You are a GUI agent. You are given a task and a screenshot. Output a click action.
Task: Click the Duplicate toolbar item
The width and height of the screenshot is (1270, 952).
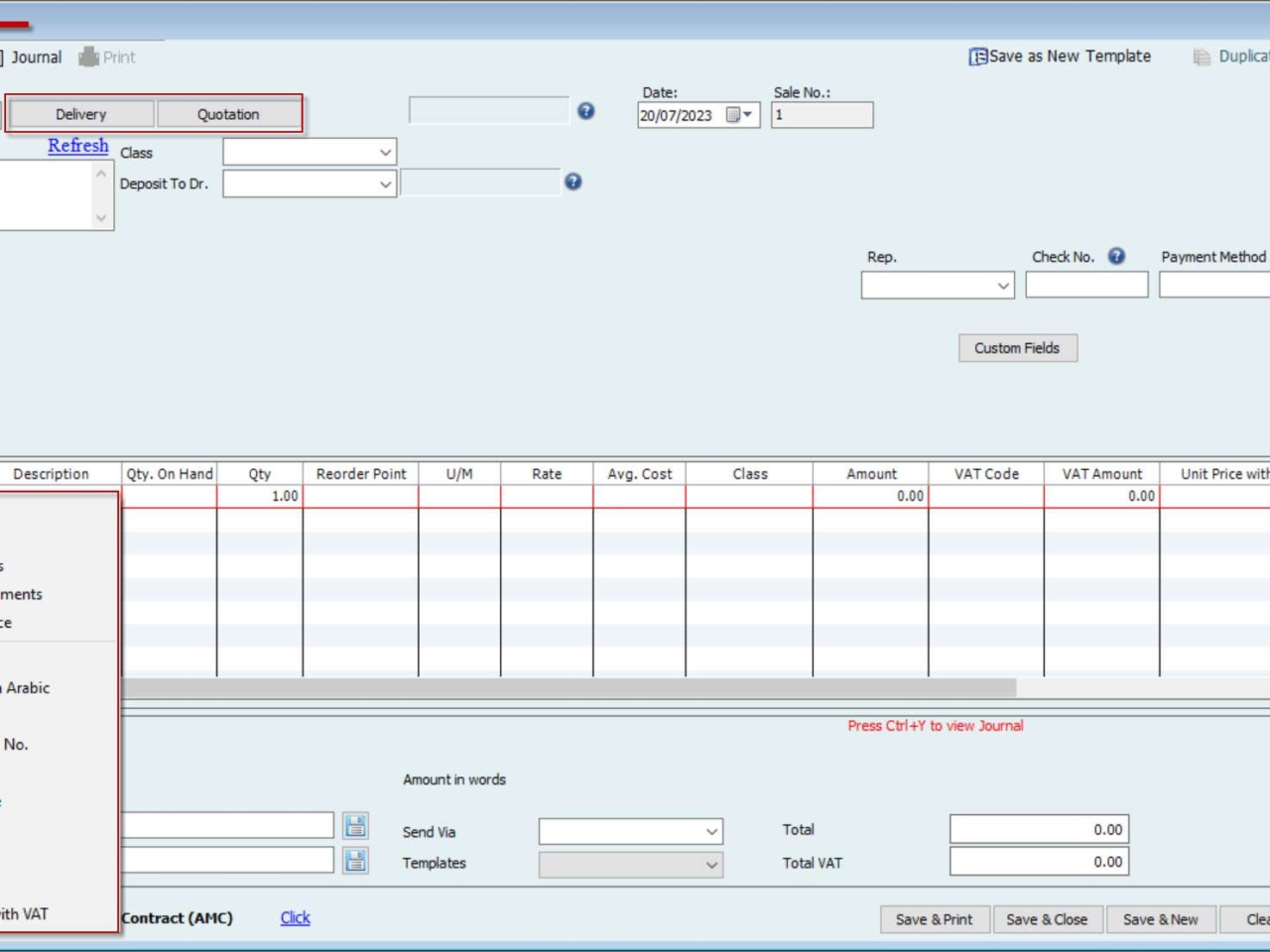[x=1232, y=57]
